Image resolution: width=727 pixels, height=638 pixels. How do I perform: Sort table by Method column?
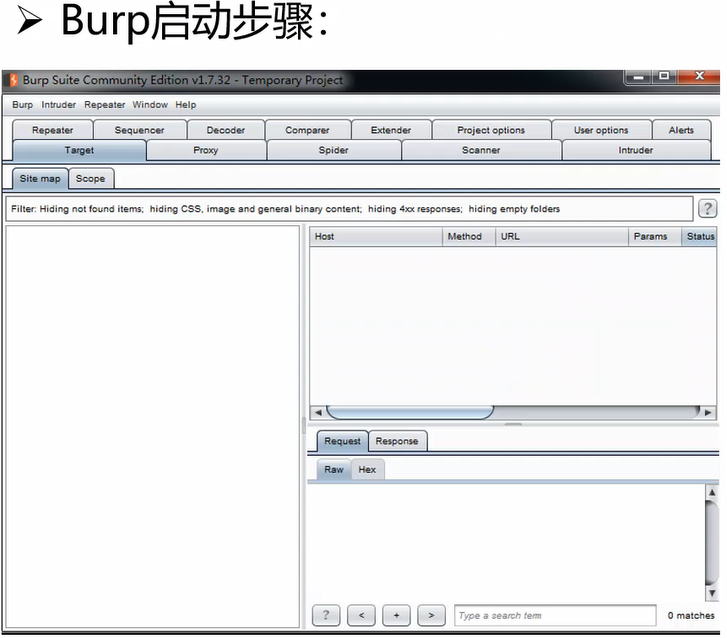(x=469, y=236)
